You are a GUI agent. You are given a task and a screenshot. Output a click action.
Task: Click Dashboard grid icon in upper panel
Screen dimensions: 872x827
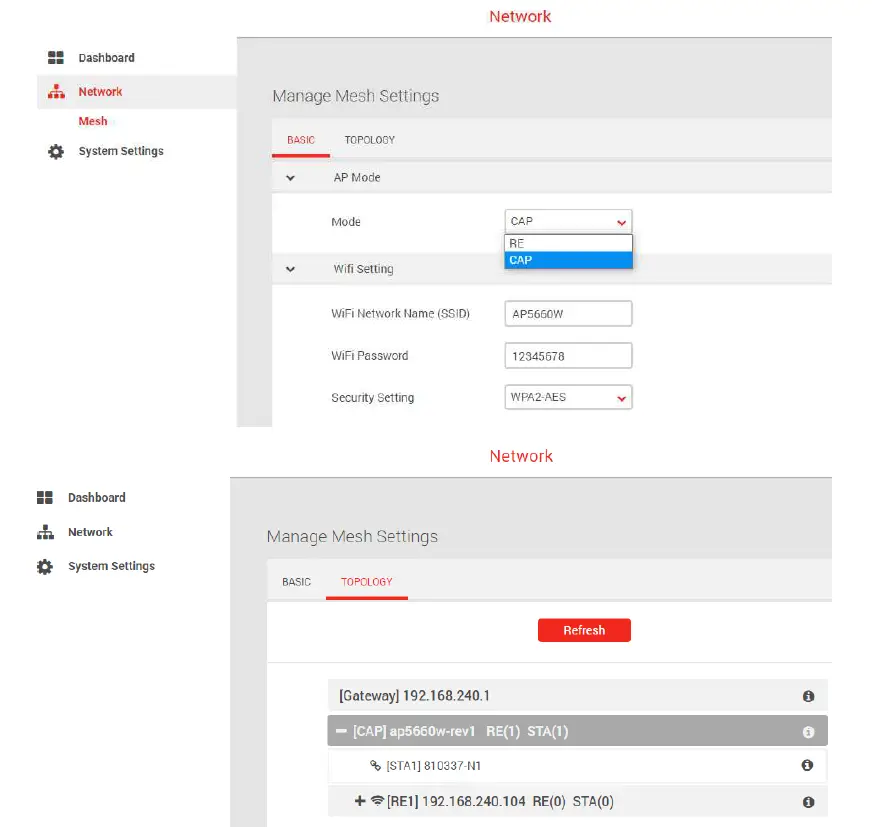(56, 57)
